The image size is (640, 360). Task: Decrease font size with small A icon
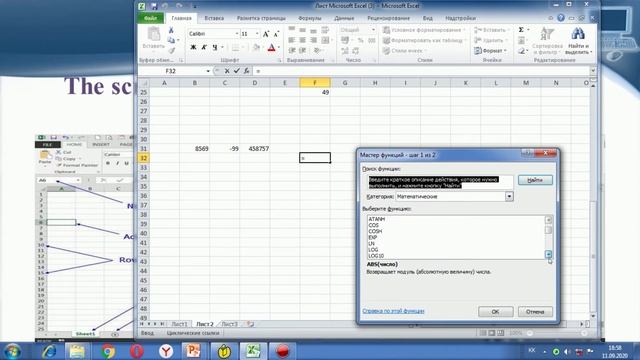(276, 34)
